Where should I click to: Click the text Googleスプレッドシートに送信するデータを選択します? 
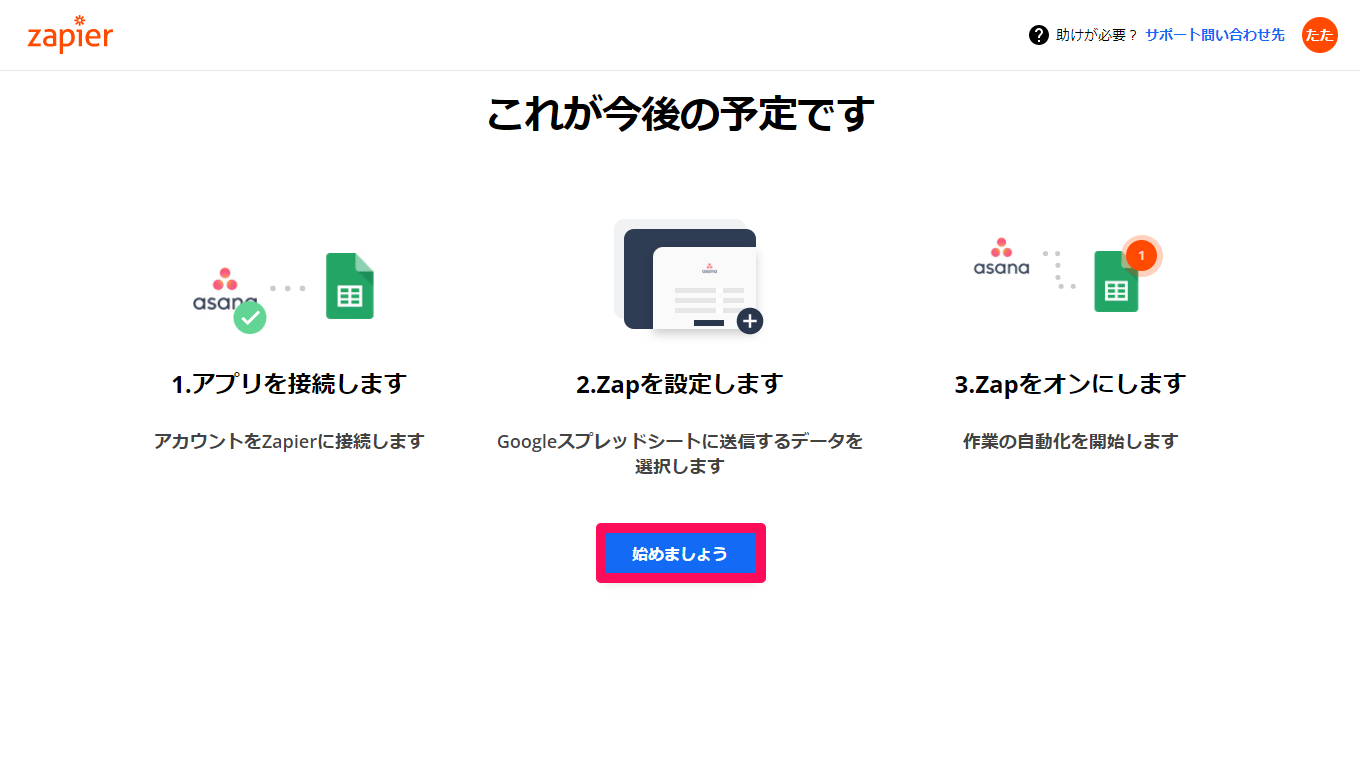(680, 453)
